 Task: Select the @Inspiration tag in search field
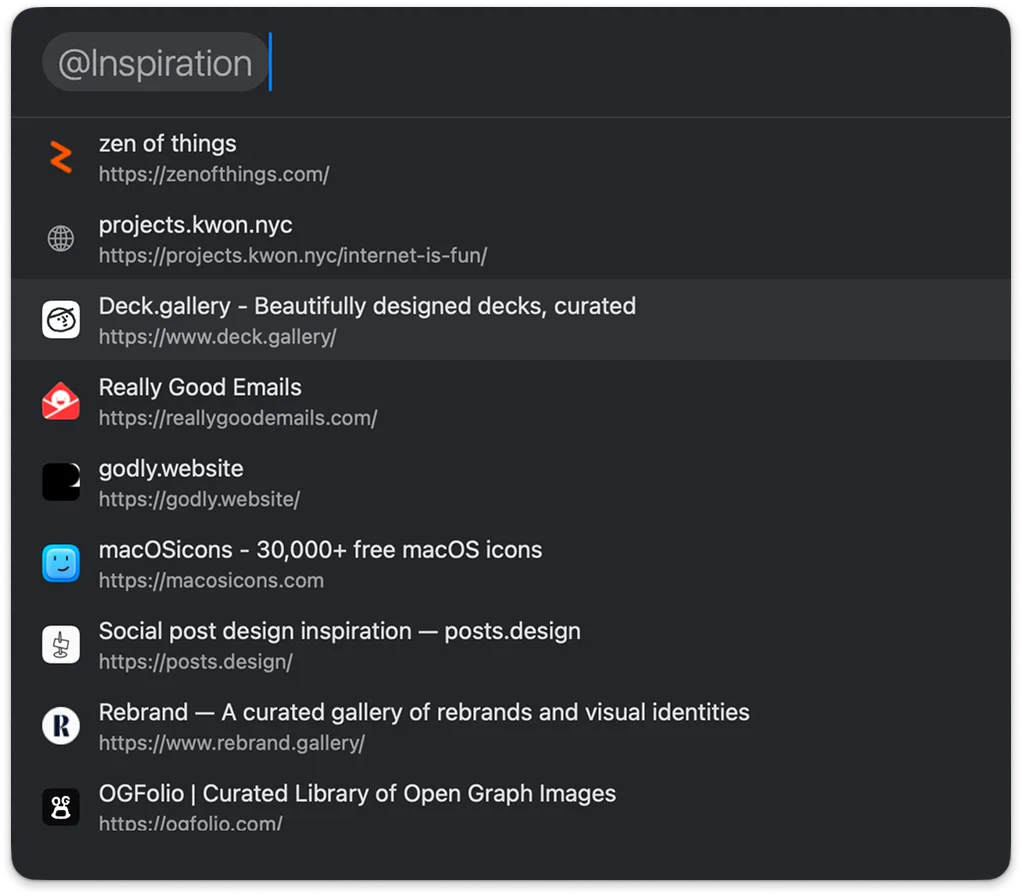pos(155,63)
